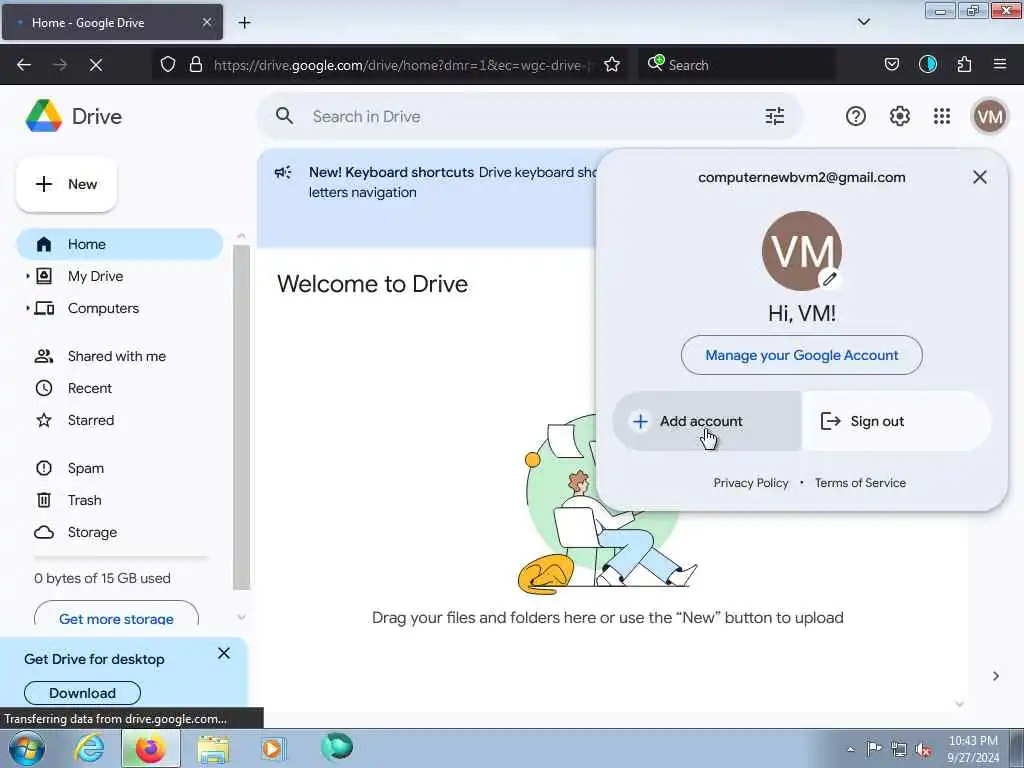Screen dimensions: 1024x768
Task: Open a new browser tab
Action: pyautogui.click(x=244, y=23)
